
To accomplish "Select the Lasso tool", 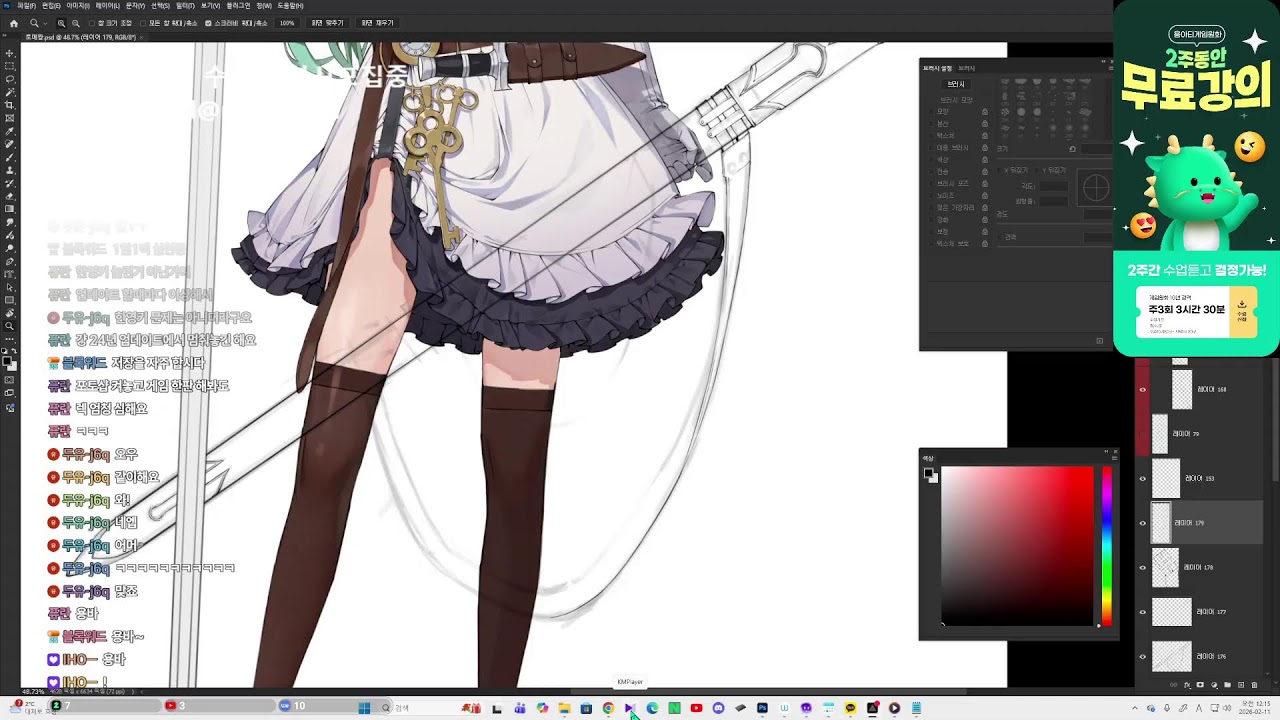I will pyautogui.click(x=10, y=79).
